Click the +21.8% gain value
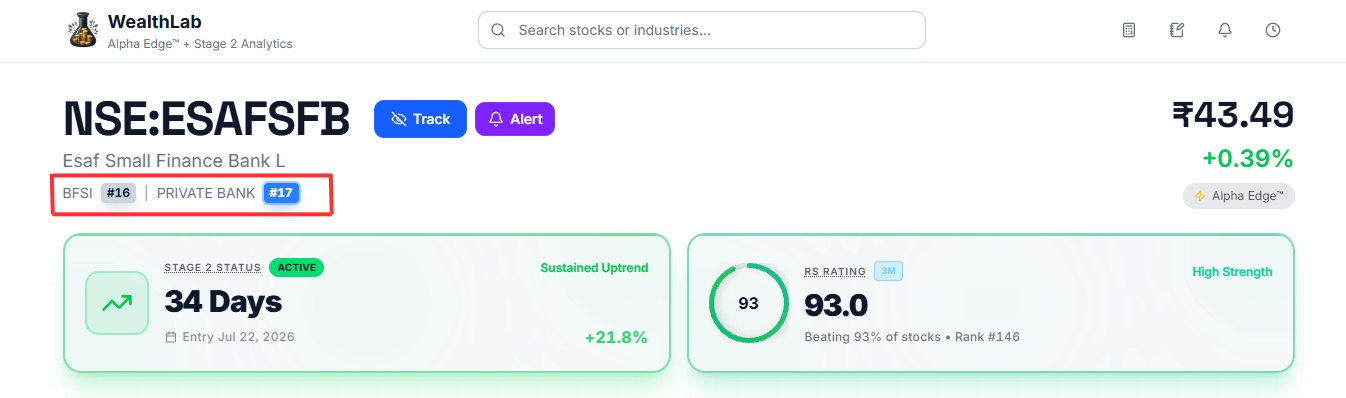Viewport: 1346px width, 398px height. pyautogui.click(x=616, y=337)
